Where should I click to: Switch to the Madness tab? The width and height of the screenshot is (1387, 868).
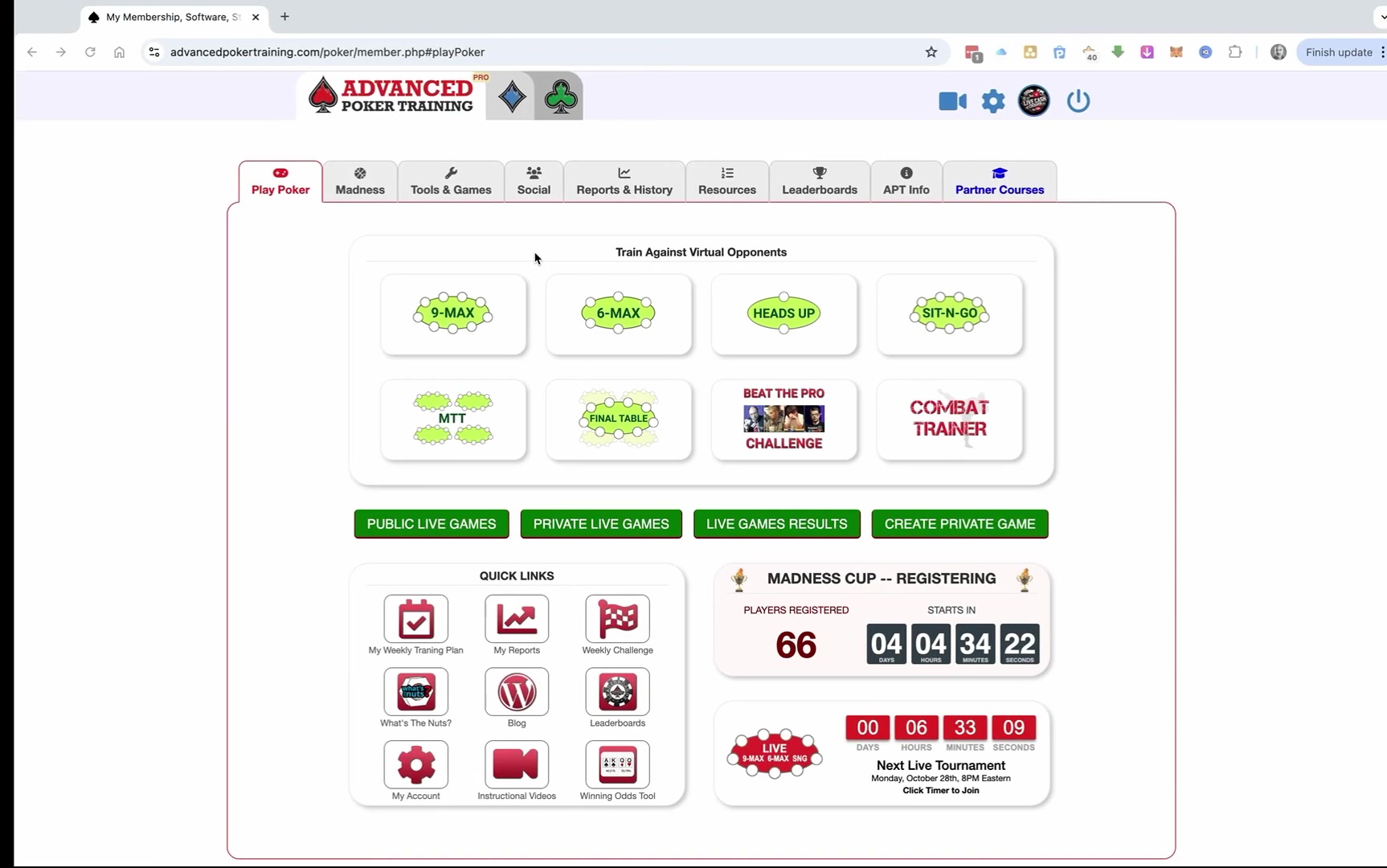click(360, 182)
